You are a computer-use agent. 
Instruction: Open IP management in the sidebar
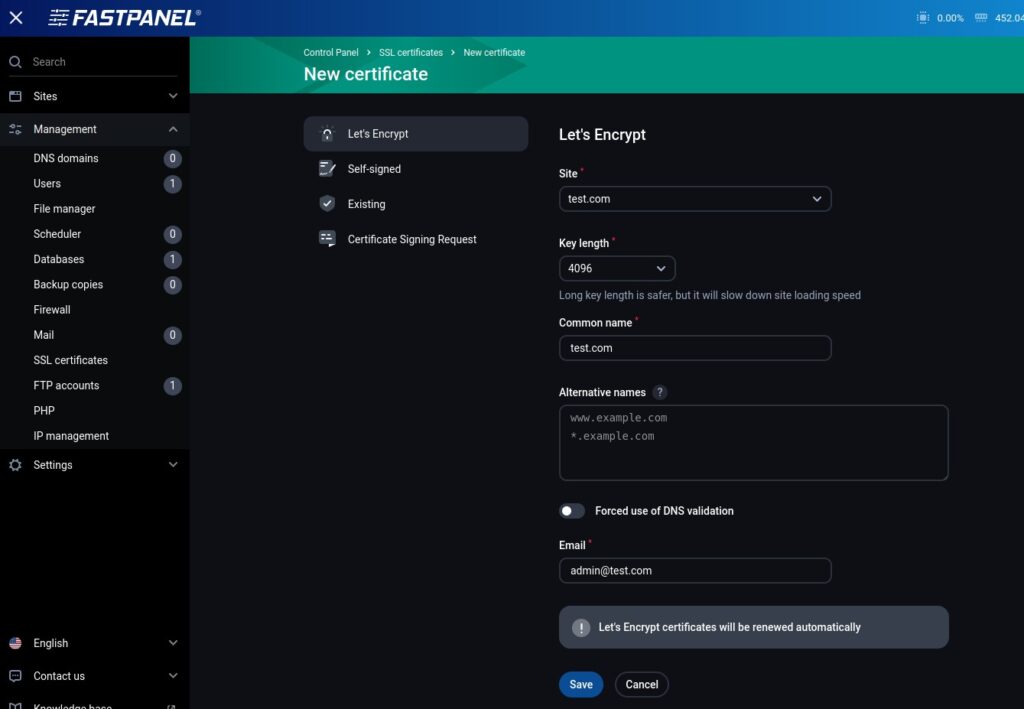(71, 436)
